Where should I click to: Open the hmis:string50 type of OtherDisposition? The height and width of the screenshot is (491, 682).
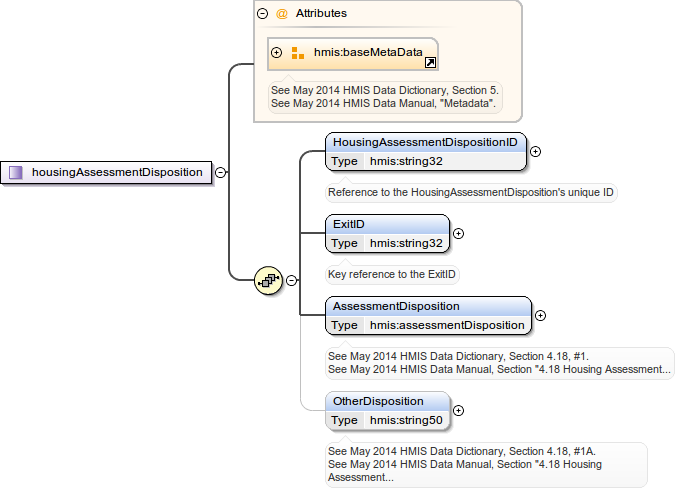pyautogui.click(x=406, y=420)
